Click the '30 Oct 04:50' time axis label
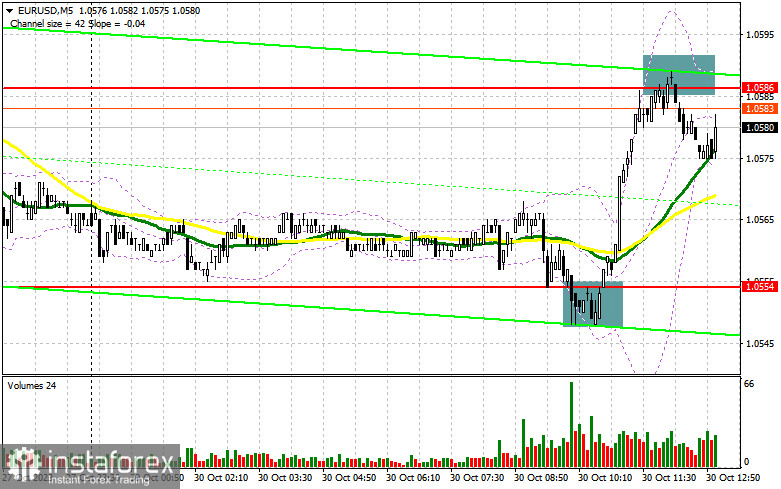Screen dimensions: 781x489 (x=349, y=478)
